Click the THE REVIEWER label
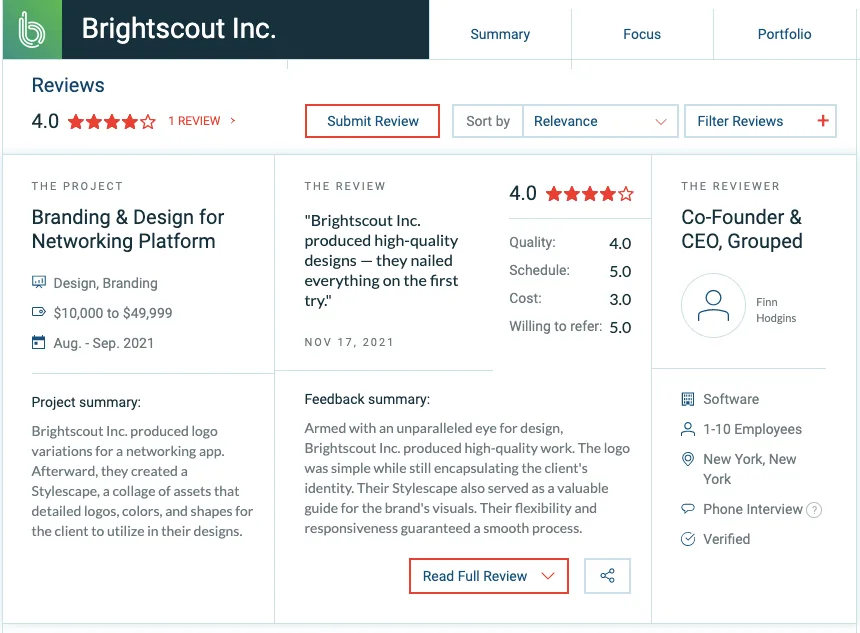The height and width of the screenshot is (633, 860). point(731,186)
